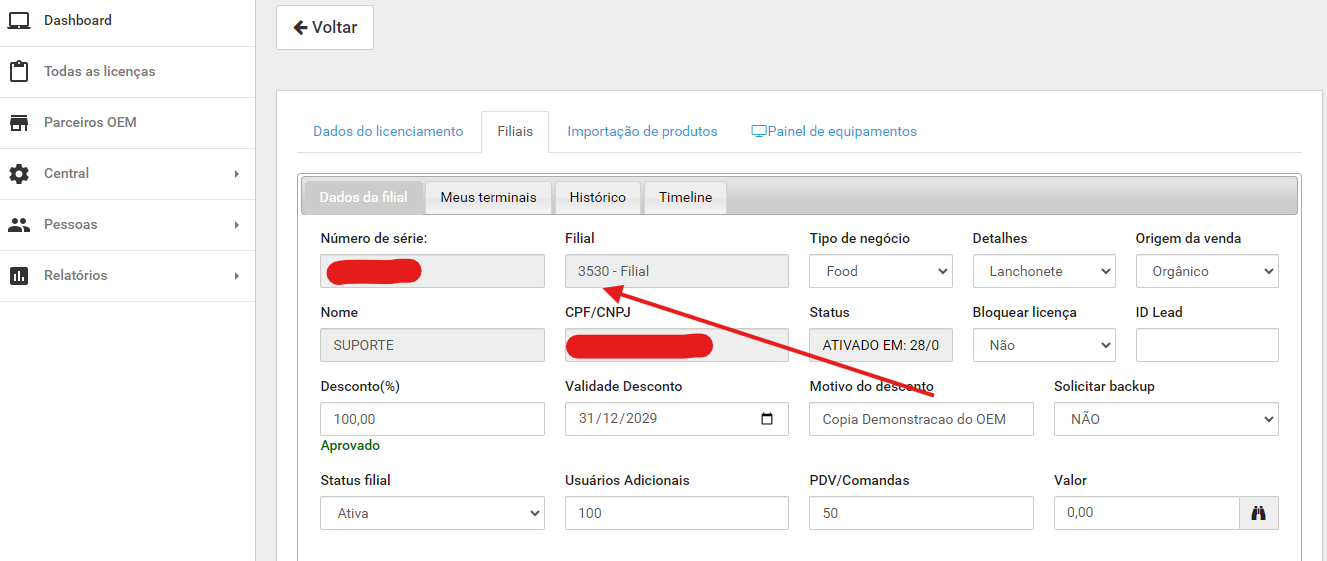Expand the Relatórios submenu arrow
The height and width of the screenshot is (561, 1327).
237,276
